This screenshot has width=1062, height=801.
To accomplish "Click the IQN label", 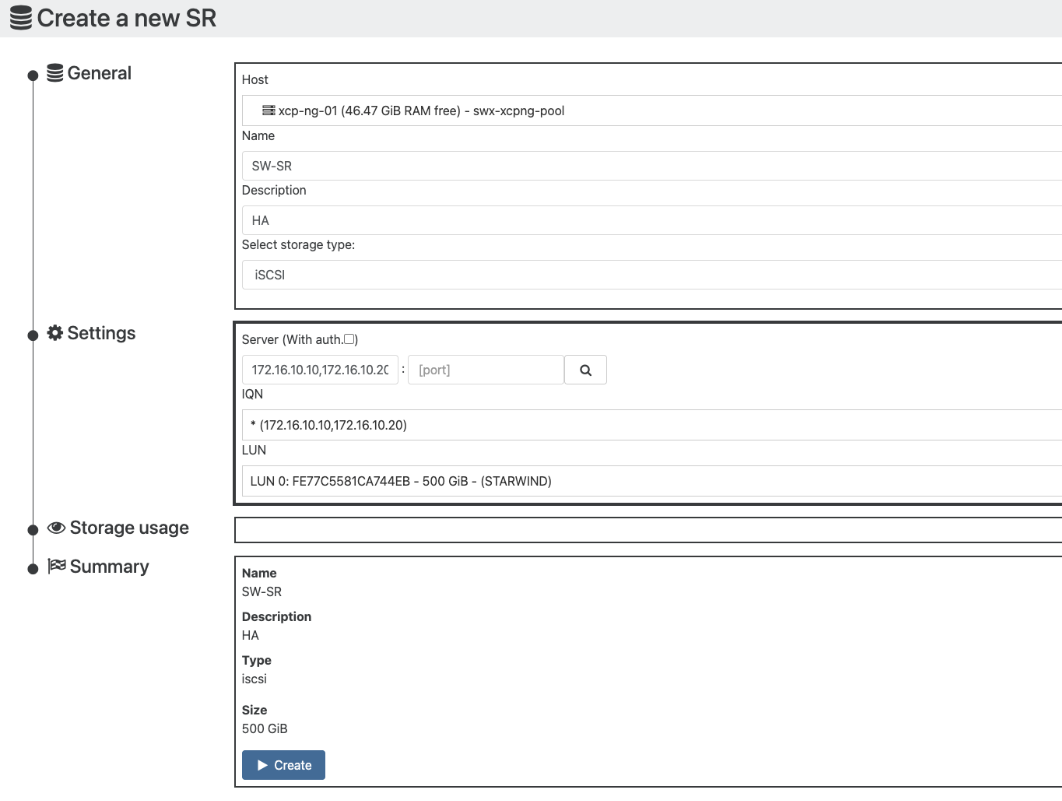I will pos(252,394).
